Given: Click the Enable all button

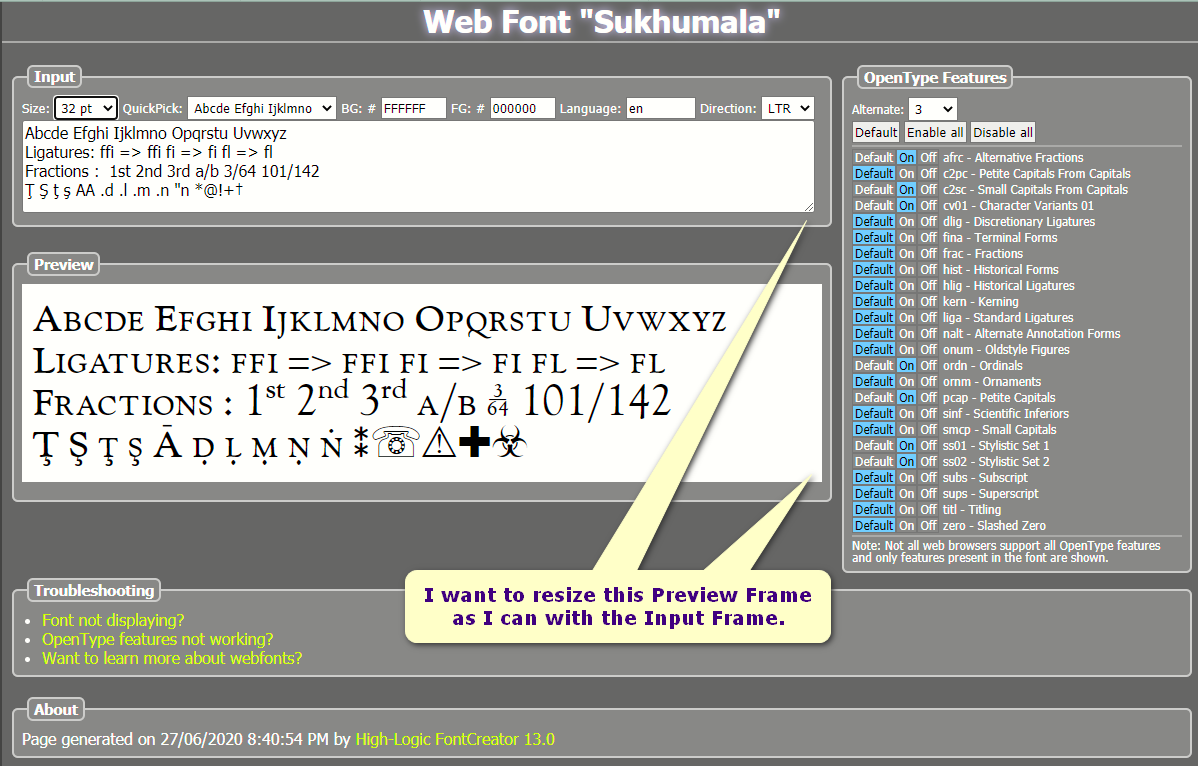Looking at the screenshot, I should coord(935,132).
